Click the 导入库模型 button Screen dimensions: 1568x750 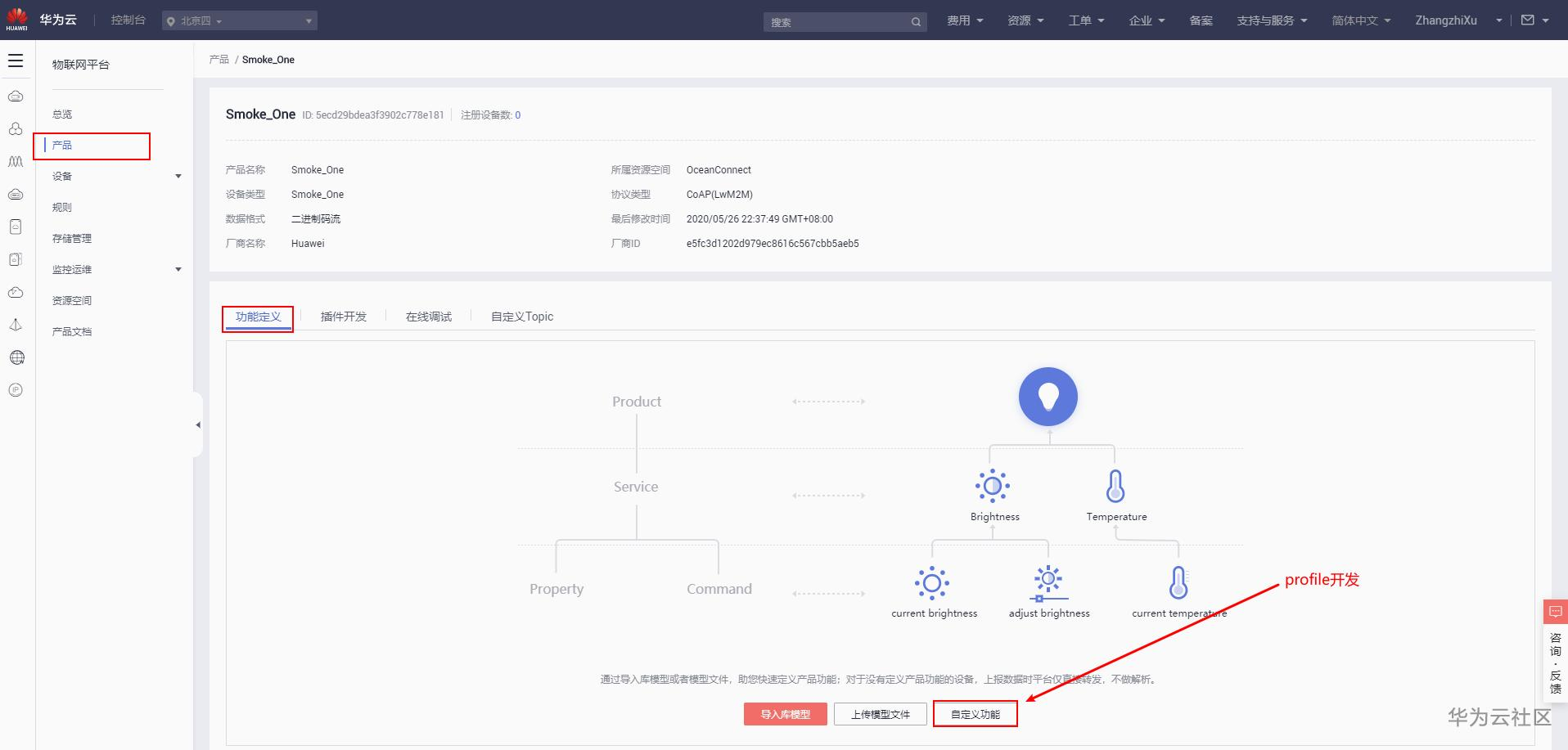[x=786, y=714]
